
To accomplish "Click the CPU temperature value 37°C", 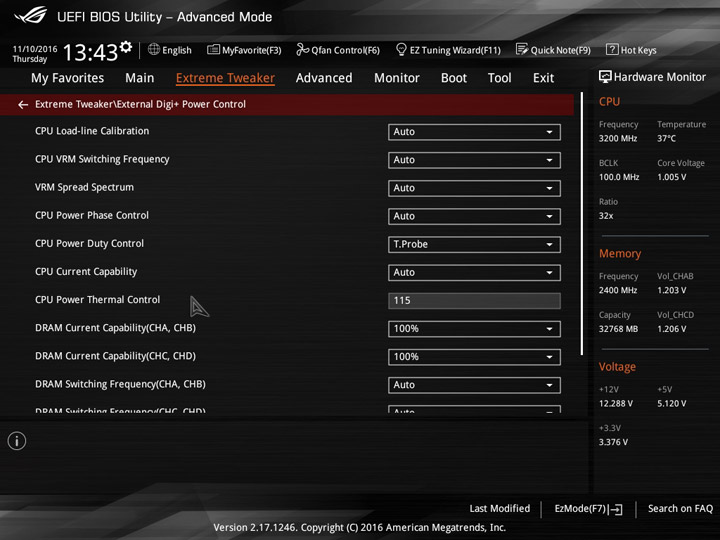I will point(666,138).
